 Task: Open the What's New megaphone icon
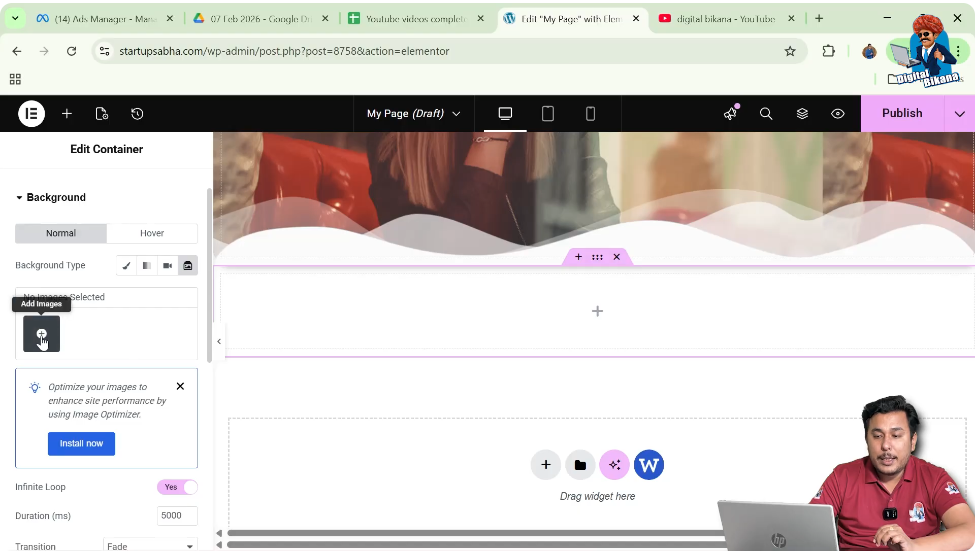click(x=730, y=113)
